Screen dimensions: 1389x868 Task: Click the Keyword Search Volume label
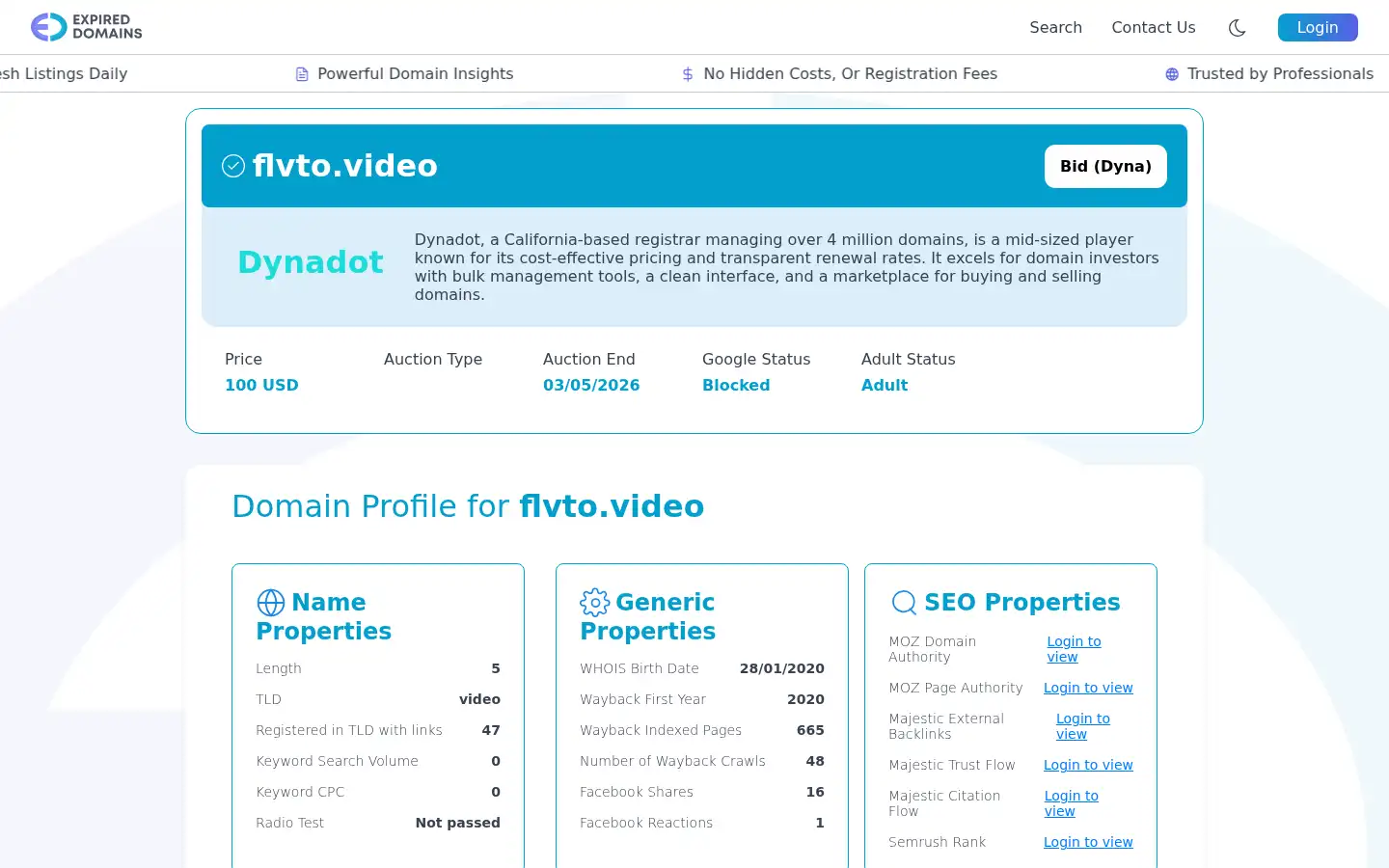[337, 761]
